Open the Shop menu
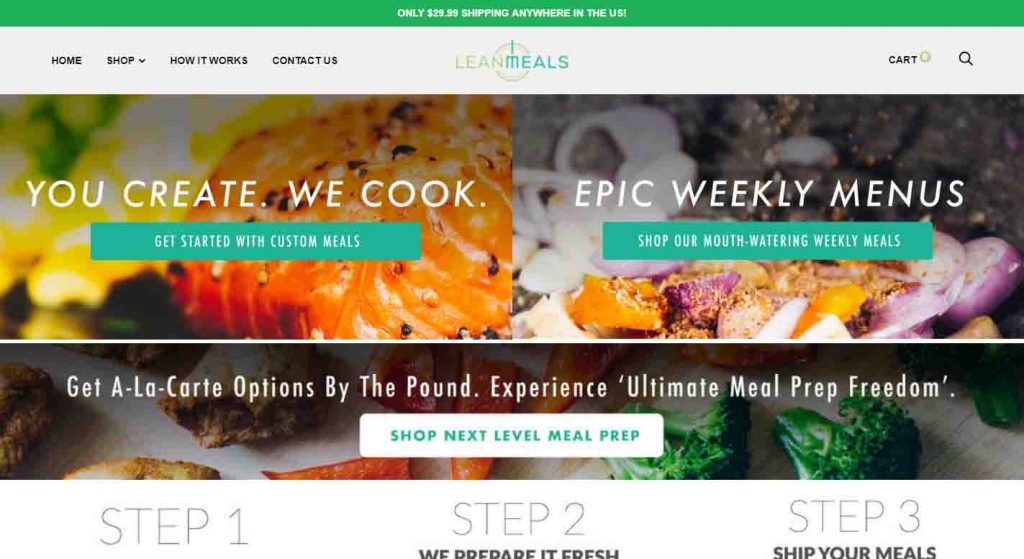 [121, 60]
